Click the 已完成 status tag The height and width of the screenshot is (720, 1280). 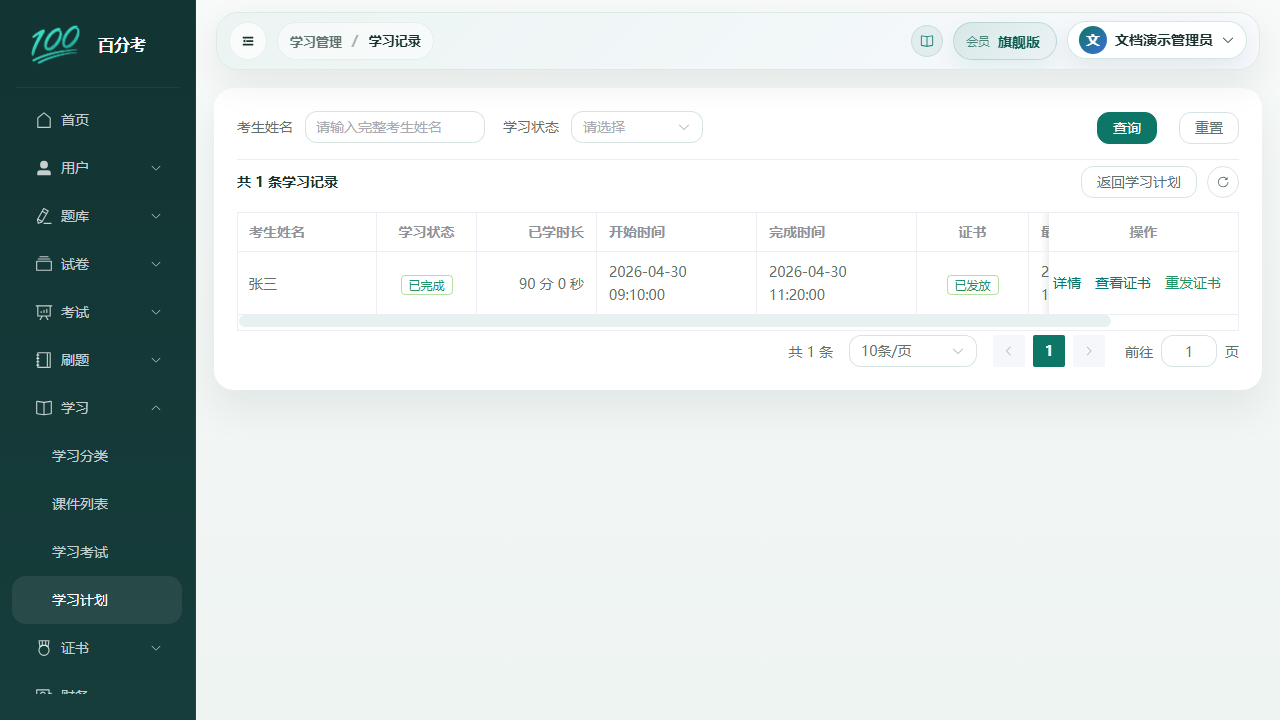pyautogui.click(x=427, y=285)
